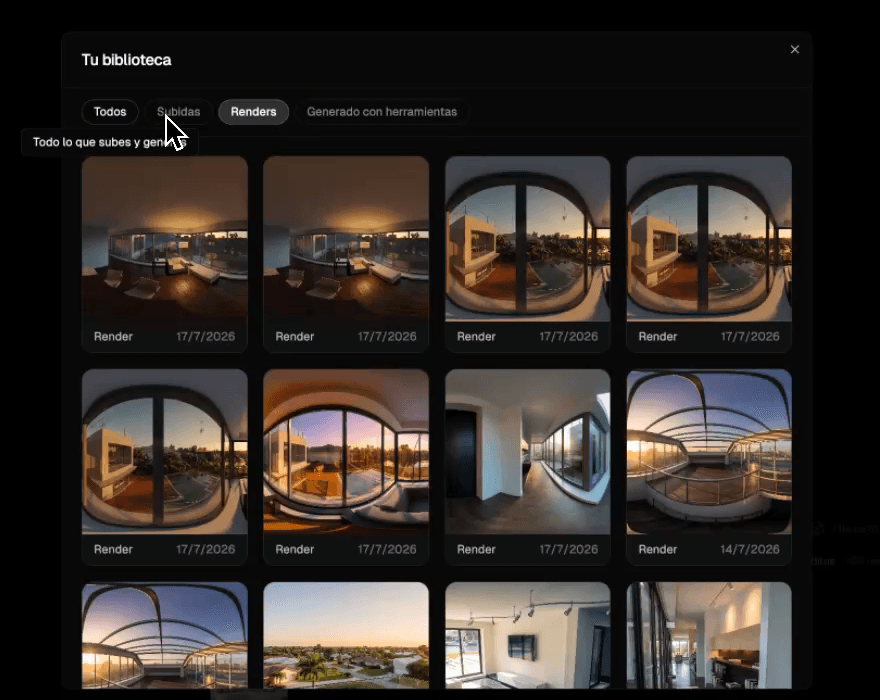This screenshot has width=880, height=700.
Task: Select the third render in top row
Action: pos(528,239)
